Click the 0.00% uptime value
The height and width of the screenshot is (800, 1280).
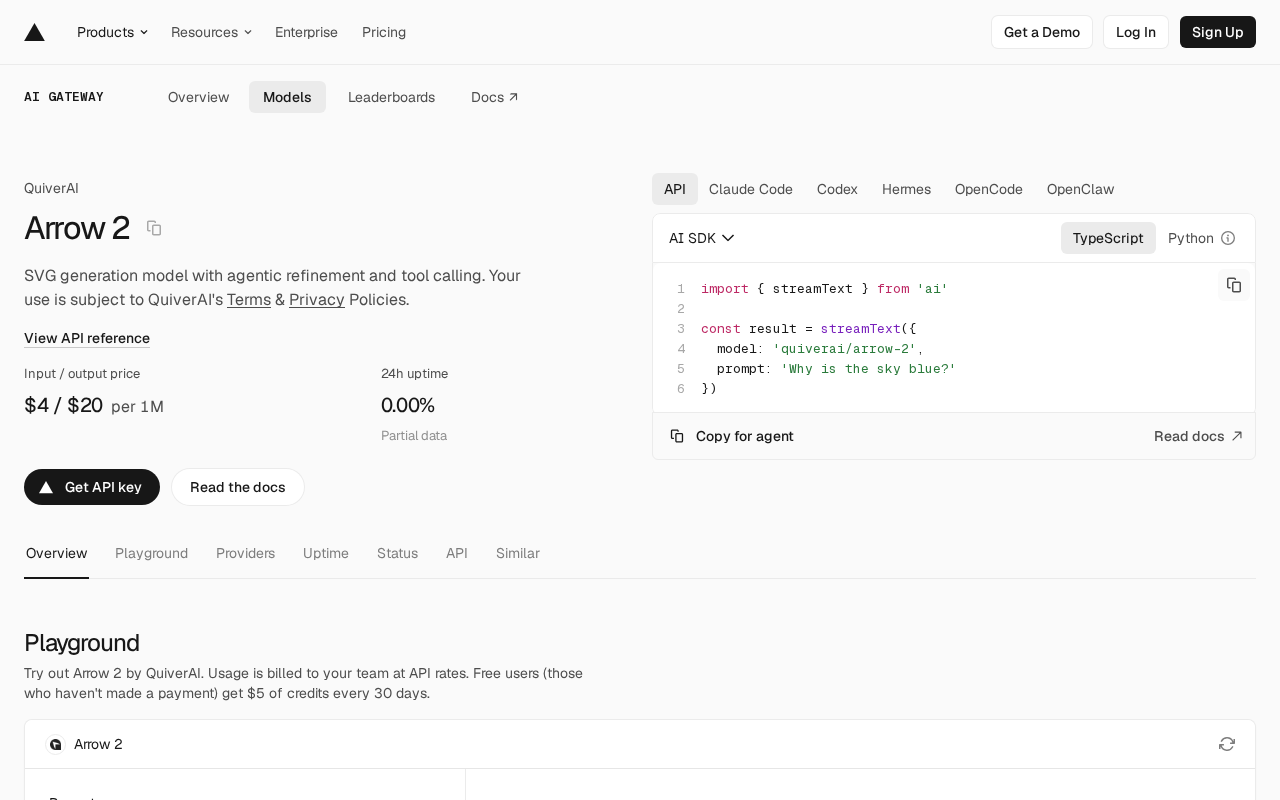click(408, 405)
